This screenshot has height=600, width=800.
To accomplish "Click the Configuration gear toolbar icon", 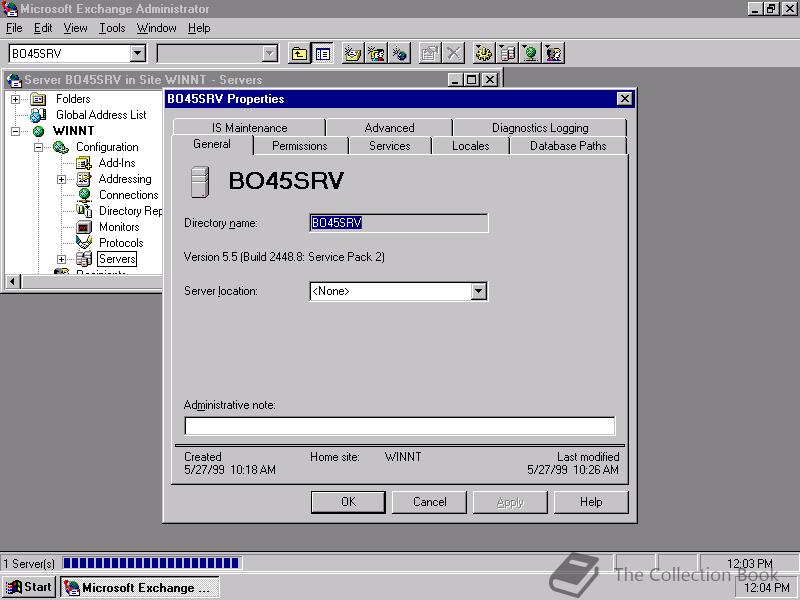I will pos(483,53).
